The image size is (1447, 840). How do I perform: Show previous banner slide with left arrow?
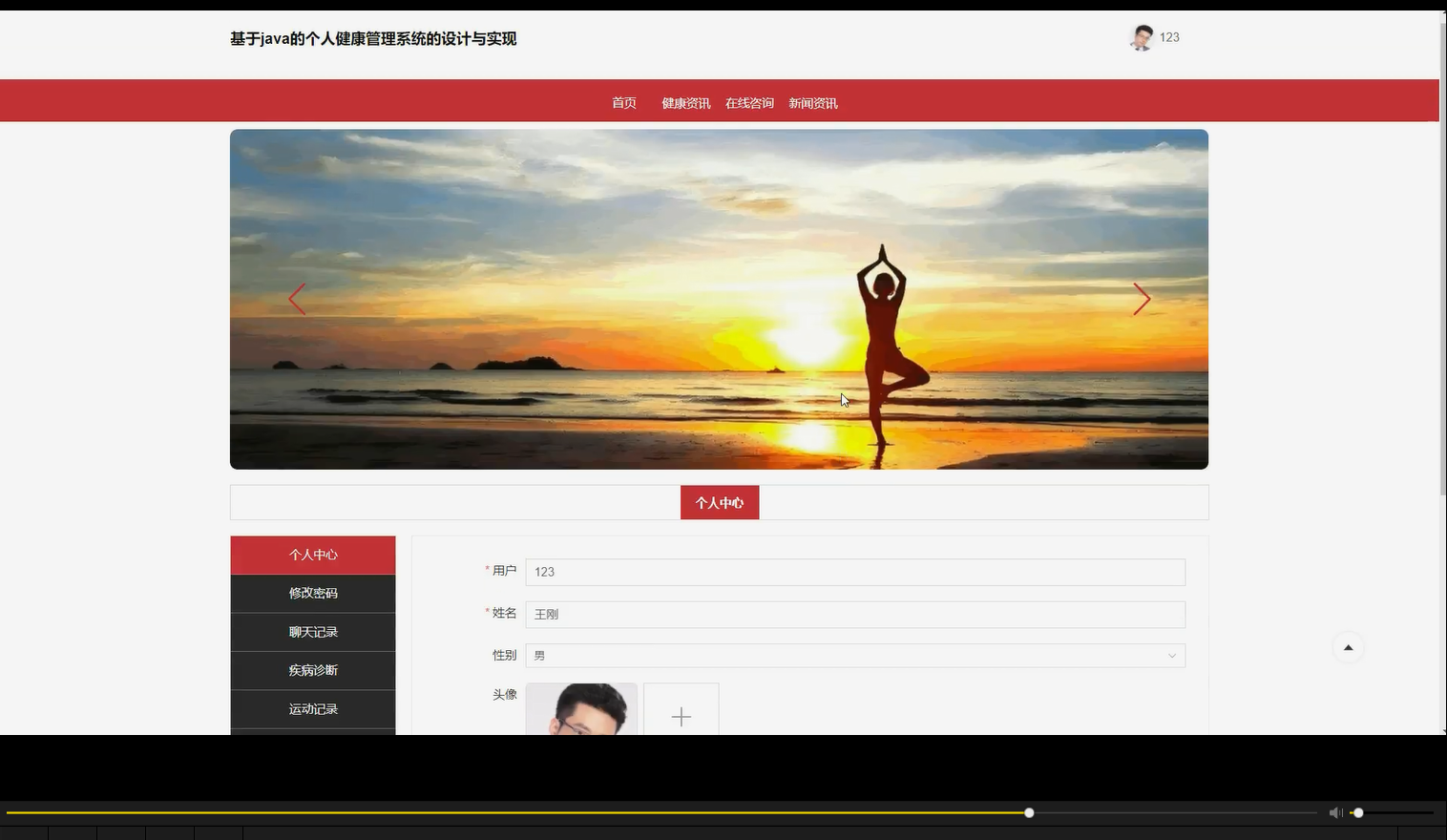coord(297,299)
